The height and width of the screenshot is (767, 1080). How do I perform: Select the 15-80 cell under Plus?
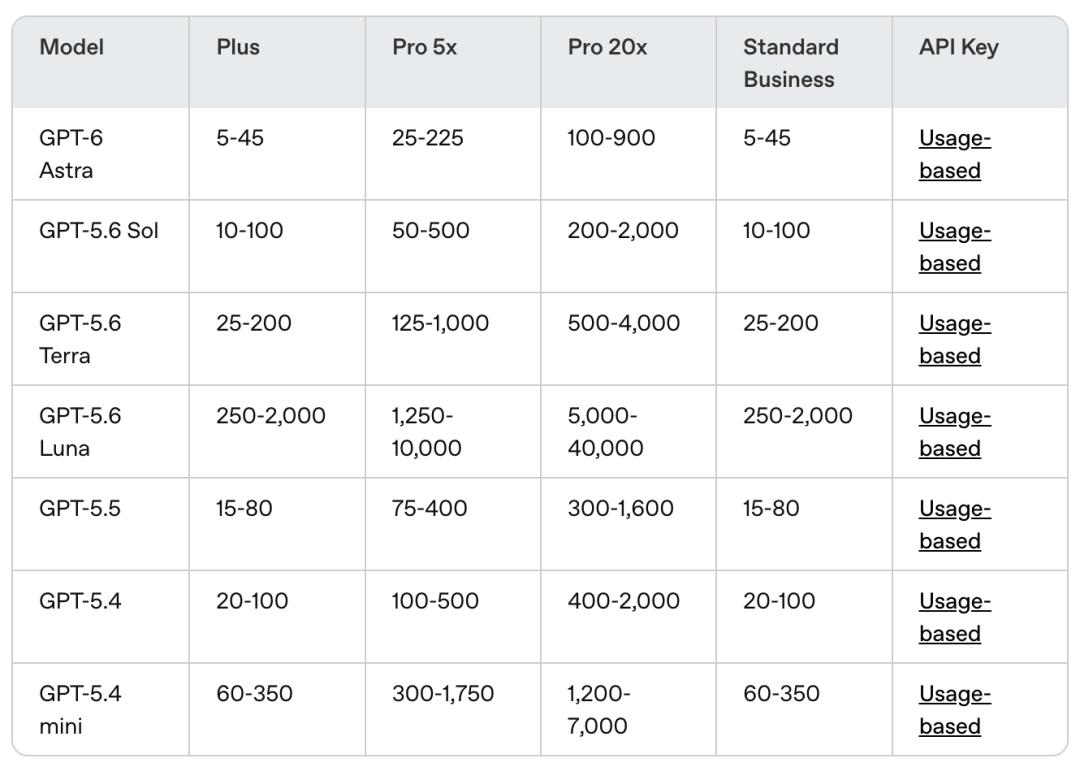pyautogui.click(x=277, y=525)
